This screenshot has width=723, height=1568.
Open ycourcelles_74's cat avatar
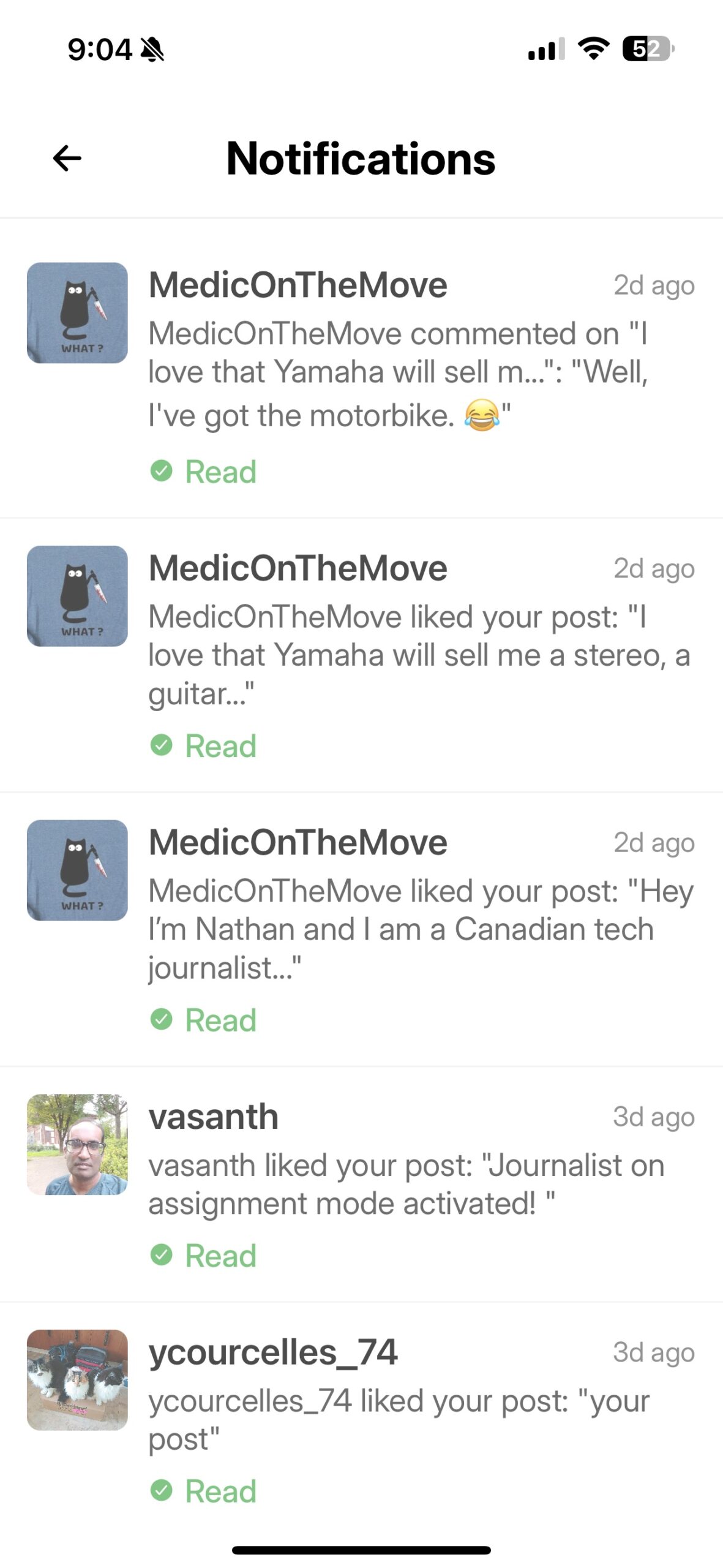point(77,1379)
